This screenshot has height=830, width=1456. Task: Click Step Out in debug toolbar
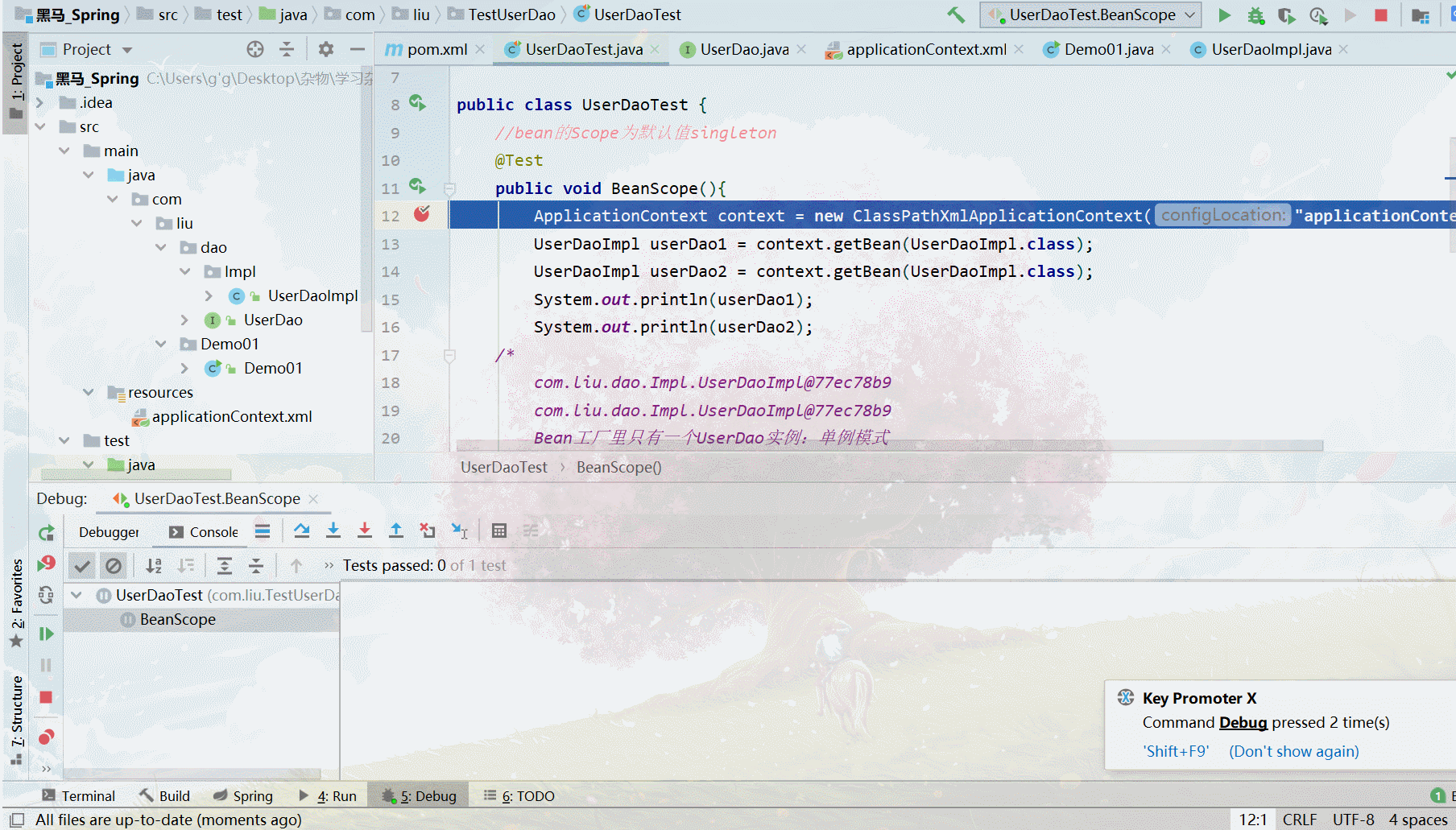coord(396,531)
